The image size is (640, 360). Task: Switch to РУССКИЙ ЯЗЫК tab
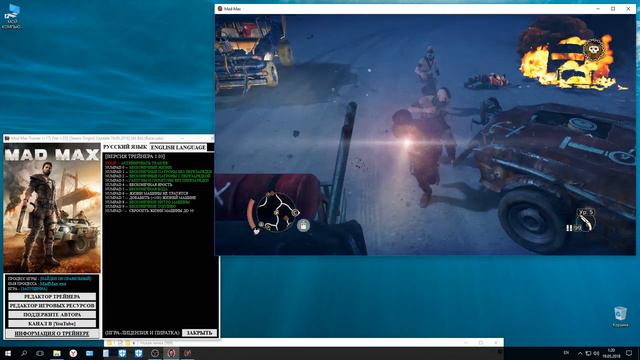(x=125, y=147)
